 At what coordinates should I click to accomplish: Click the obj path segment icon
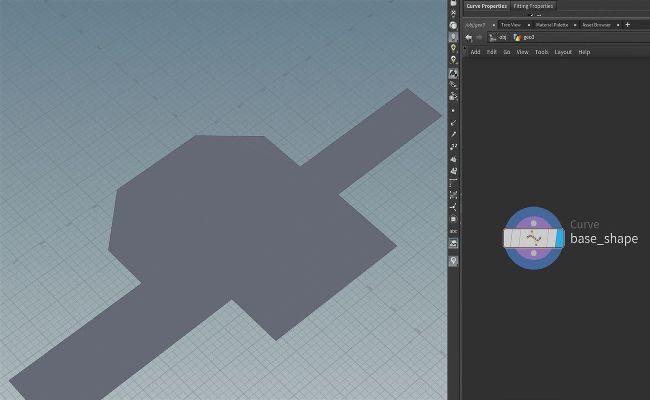(494, 37)
